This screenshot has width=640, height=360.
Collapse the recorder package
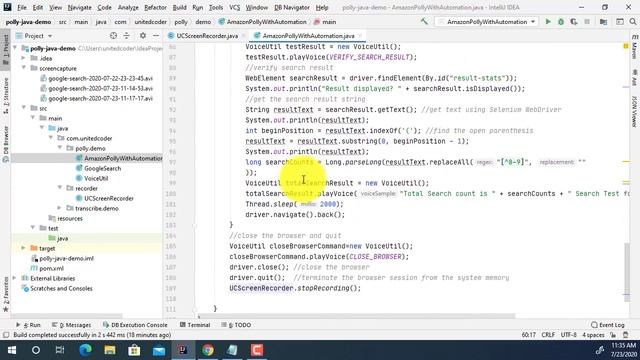point(60,188)
